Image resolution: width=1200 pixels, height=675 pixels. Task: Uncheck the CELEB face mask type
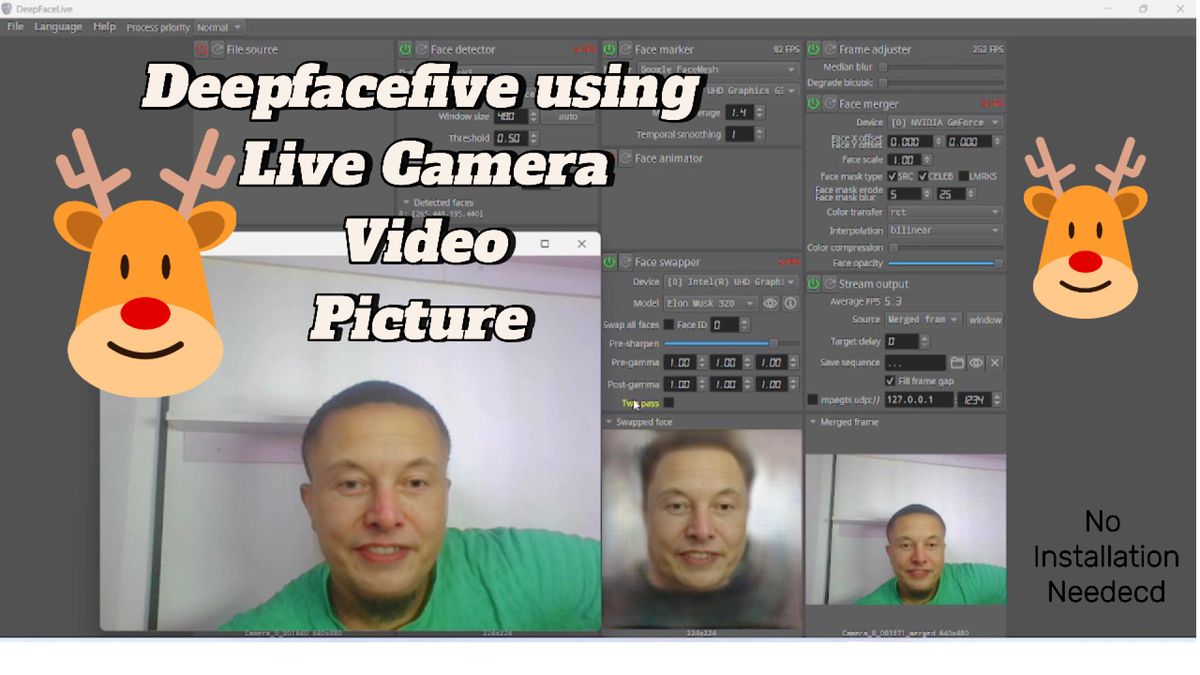coord(923,176)
